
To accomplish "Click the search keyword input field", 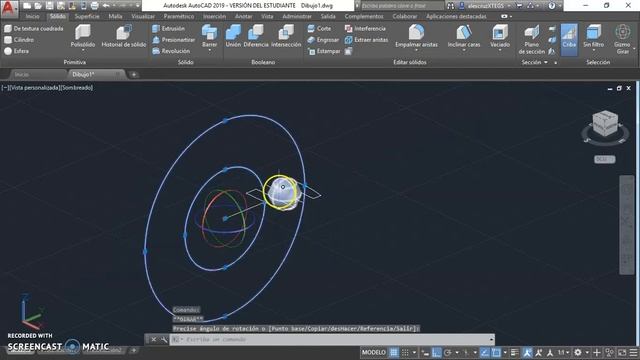I will [x=402, y=6].
